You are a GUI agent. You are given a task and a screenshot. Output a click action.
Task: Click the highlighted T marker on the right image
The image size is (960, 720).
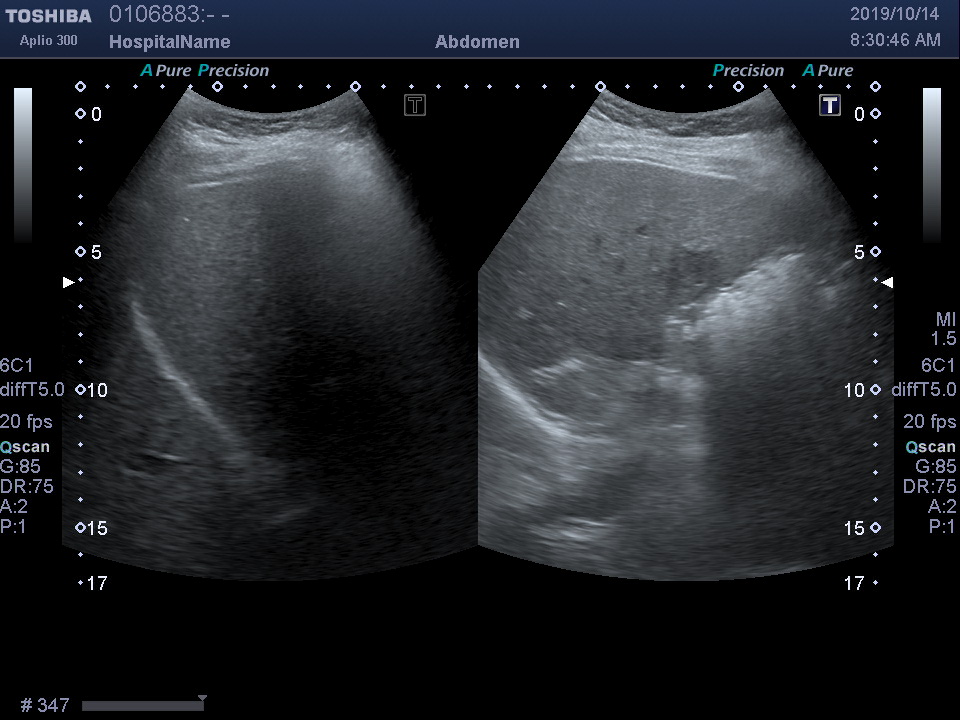830,105
